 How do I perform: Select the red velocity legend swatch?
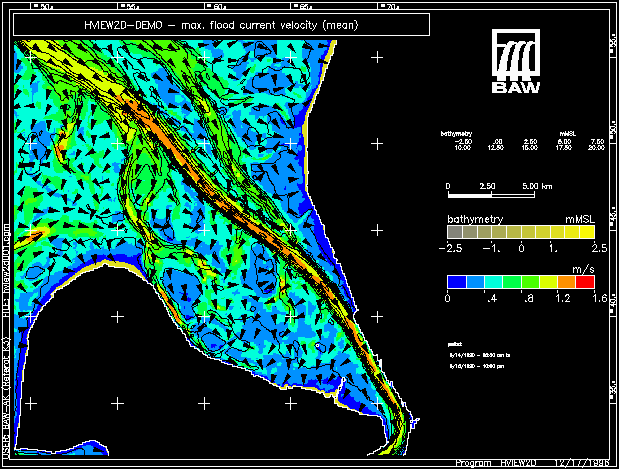tap(585, 282)
